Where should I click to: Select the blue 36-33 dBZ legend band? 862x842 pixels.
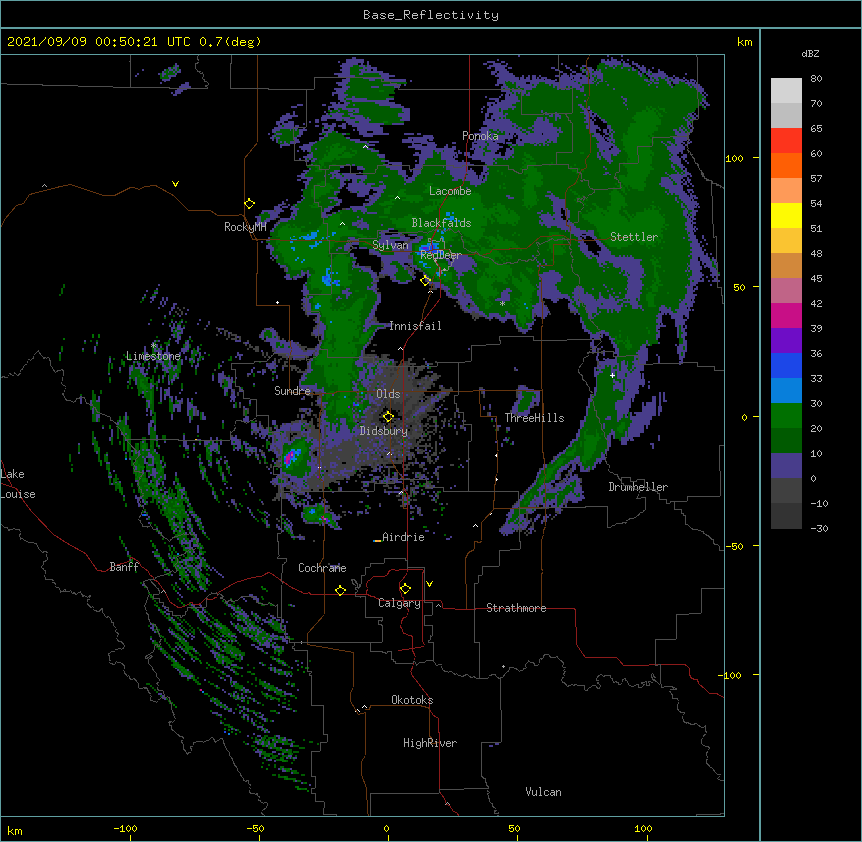[x=786, y=365]
